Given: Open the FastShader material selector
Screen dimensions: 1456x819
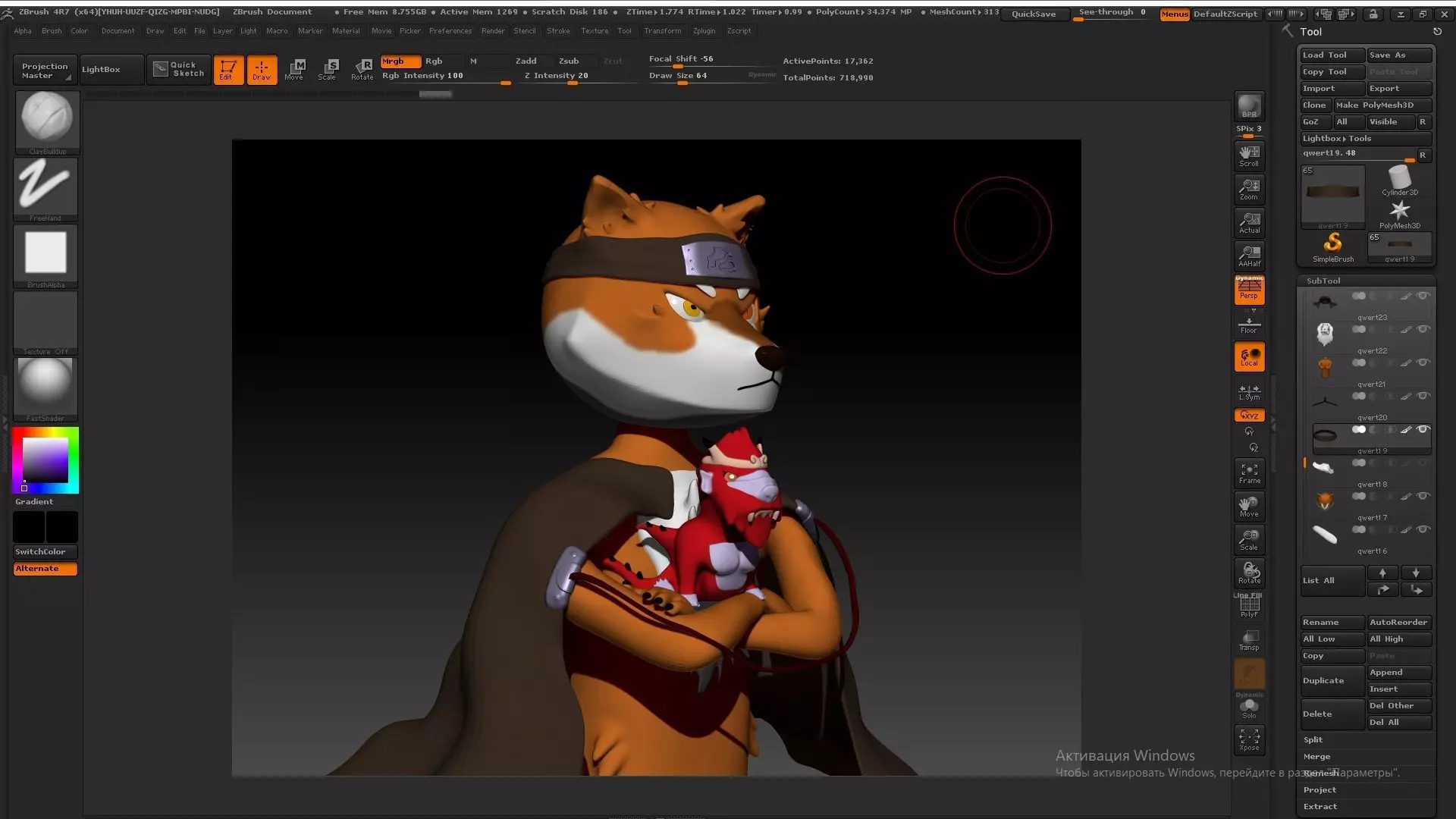Looking at the screenshot, I should pos(45,390).
